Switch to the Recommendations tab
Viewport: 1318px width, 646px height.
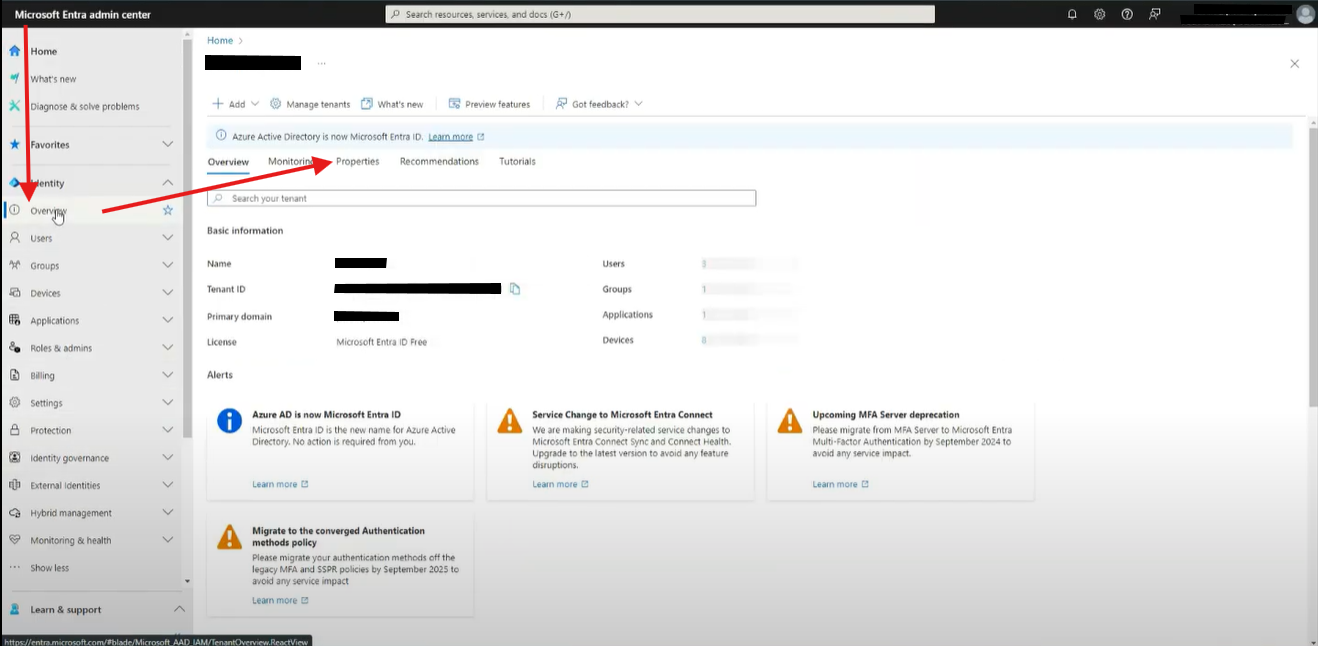(439, 161)
